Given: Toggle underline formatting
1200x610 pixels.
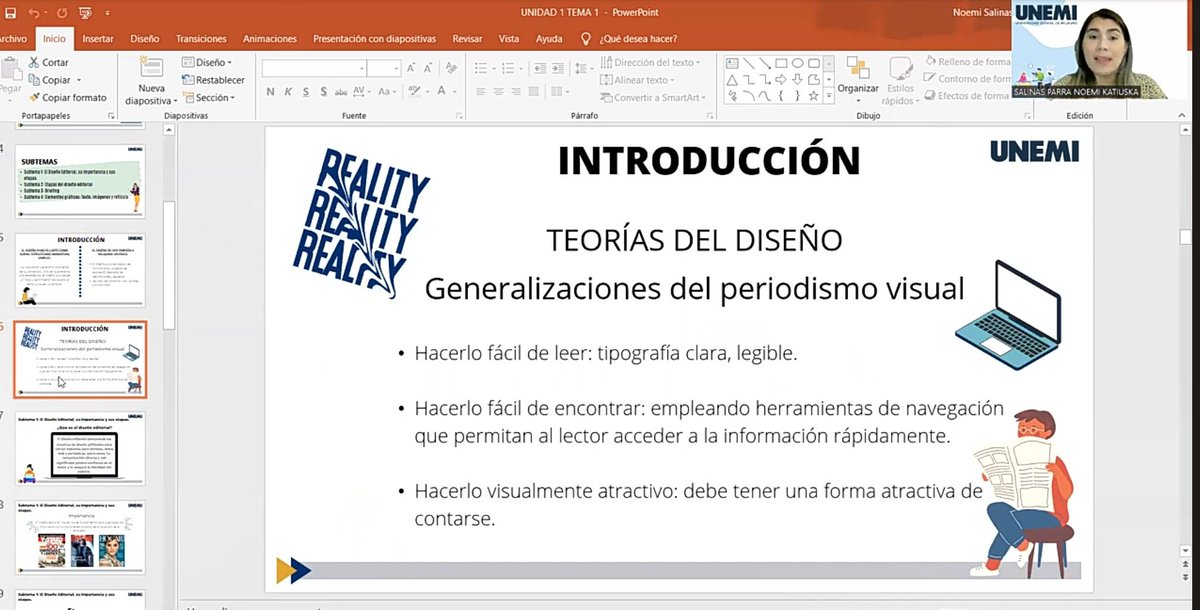Looking at the screenshot, I should pos(306,92).
